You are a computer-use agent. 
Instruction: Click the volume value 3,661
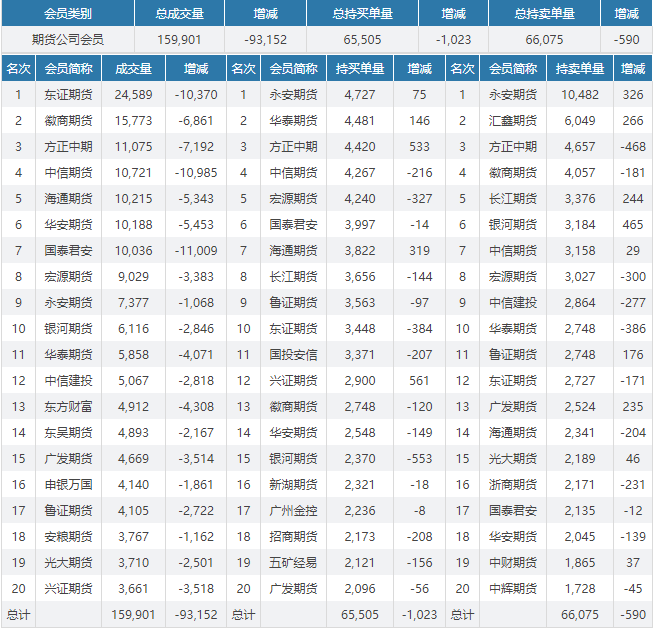point(133,588)
